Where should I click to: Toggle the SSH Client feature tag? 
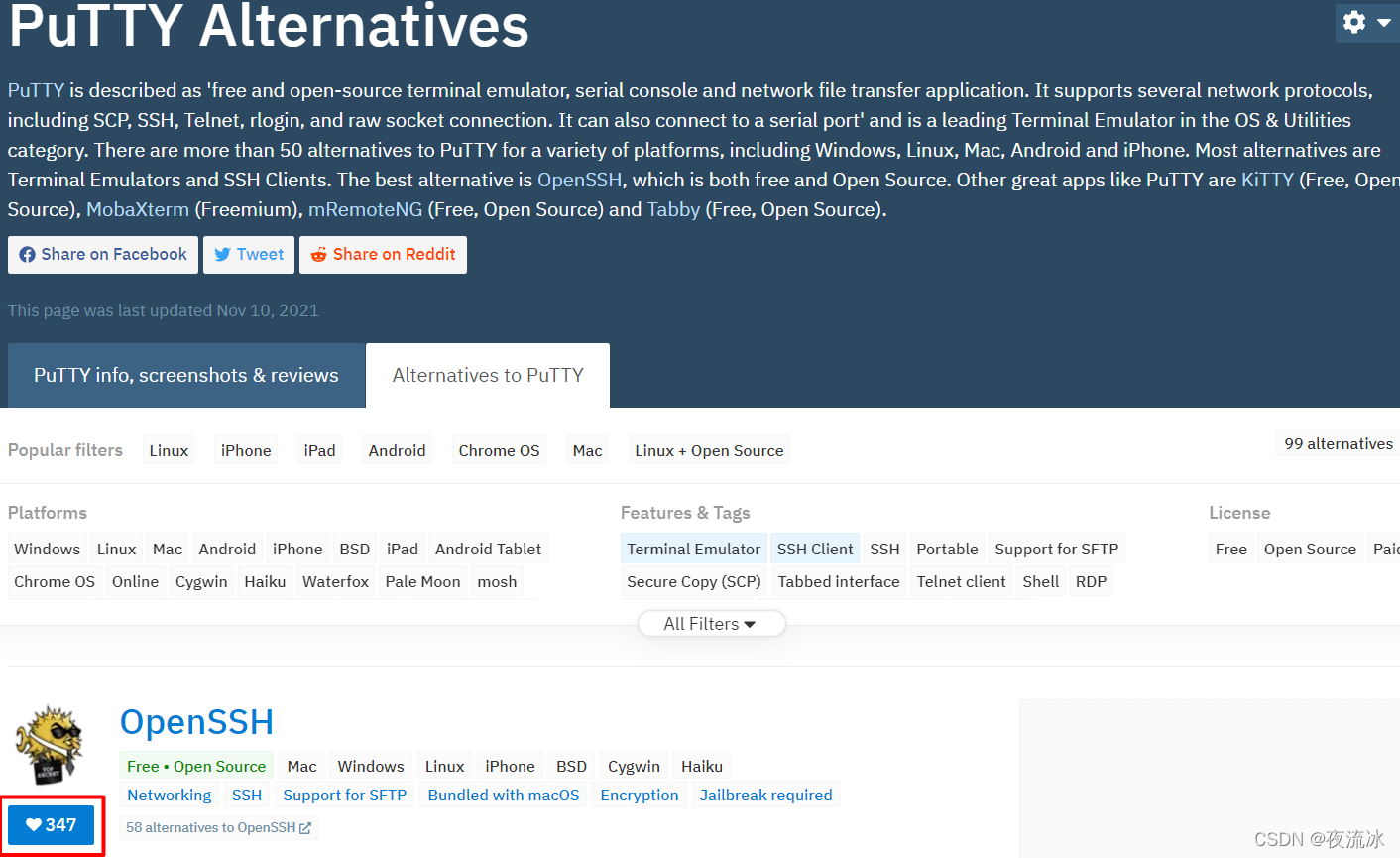[815, 549]
